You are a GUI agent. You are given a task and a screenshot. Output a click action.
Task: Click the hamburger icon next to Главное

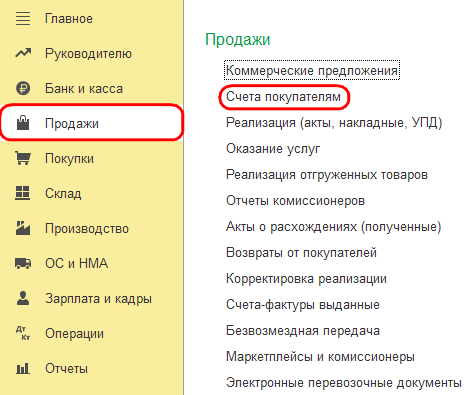coord(23,19)
